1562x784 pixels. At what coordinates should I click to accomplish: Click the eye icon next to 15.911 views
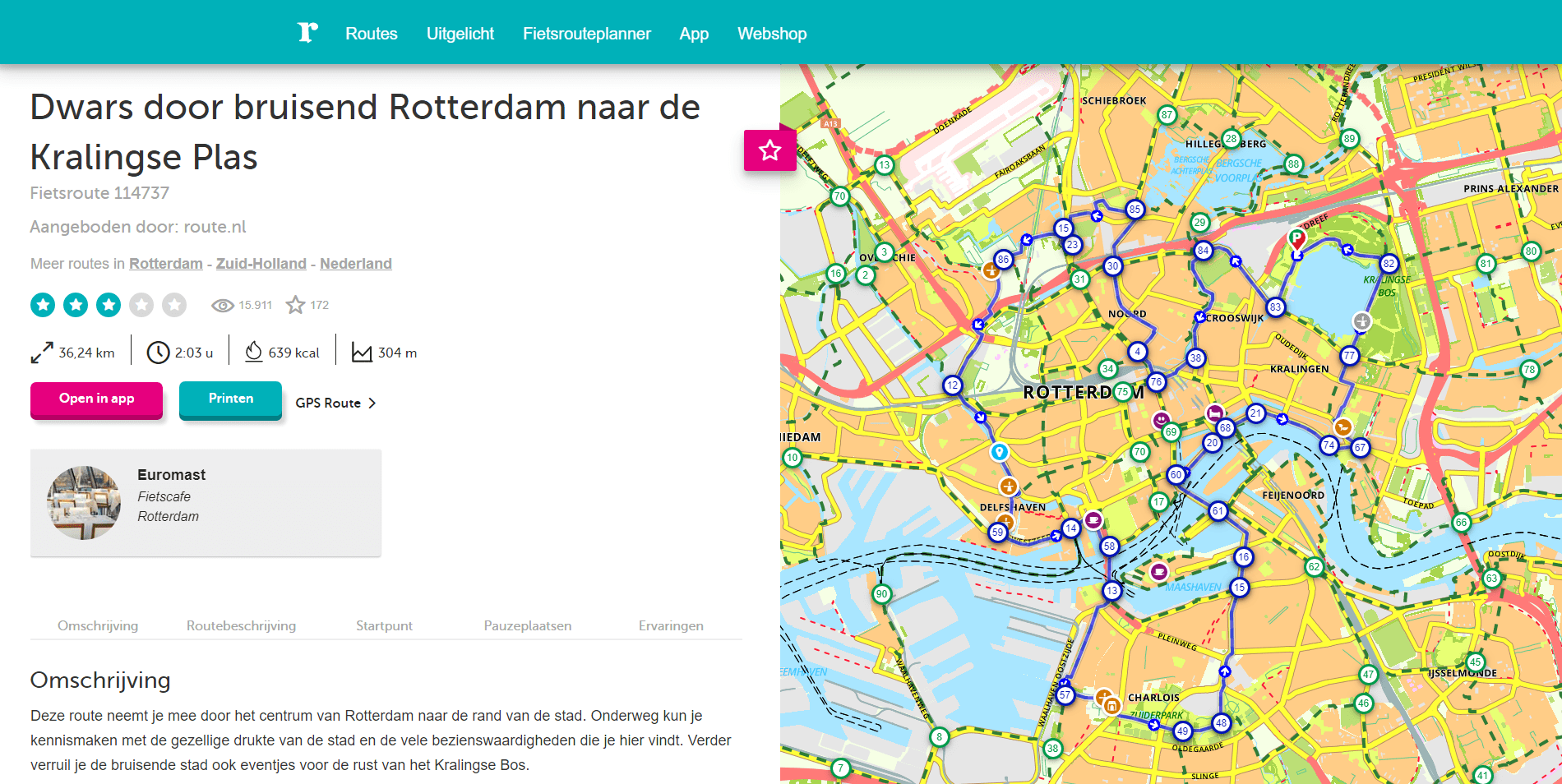point(222,305)
